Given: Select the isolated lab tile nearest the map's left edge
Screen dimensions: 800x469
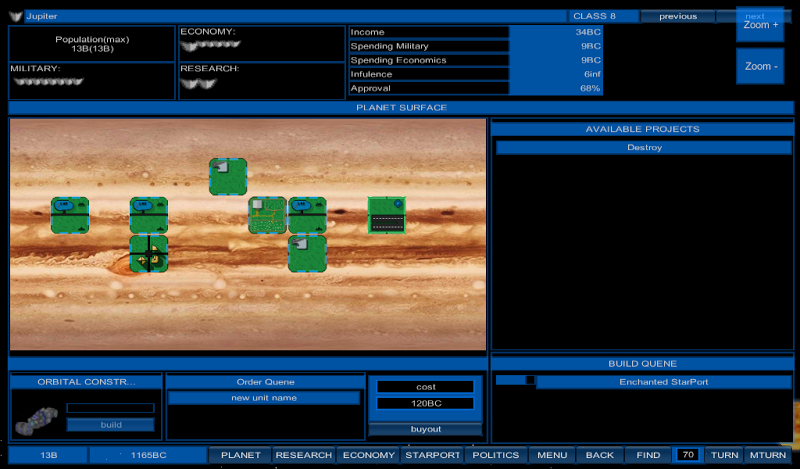Looking at the screenshot, I should tap(70, 215).
